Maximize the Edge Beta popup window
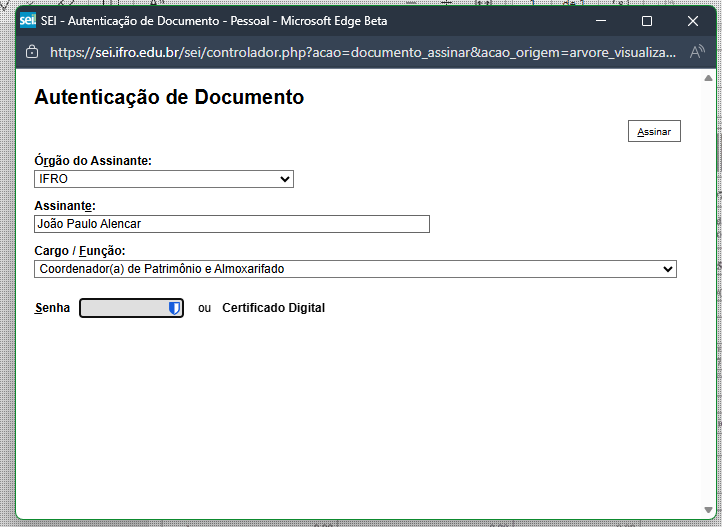Screen dimensions: 722x527 [647, 20]
